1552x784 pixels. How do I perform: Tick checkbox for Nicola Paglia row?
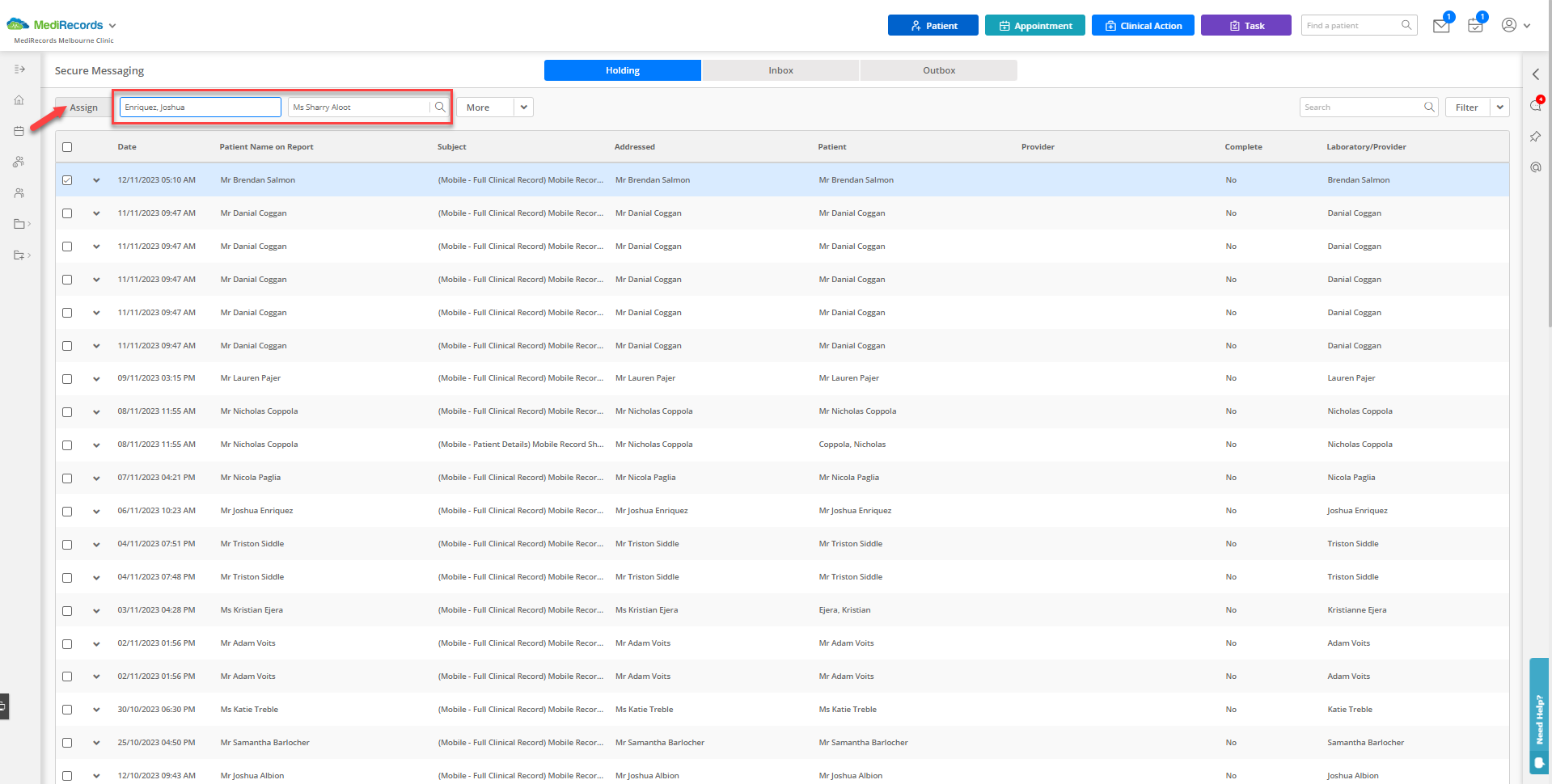click(x=67, y=478)
